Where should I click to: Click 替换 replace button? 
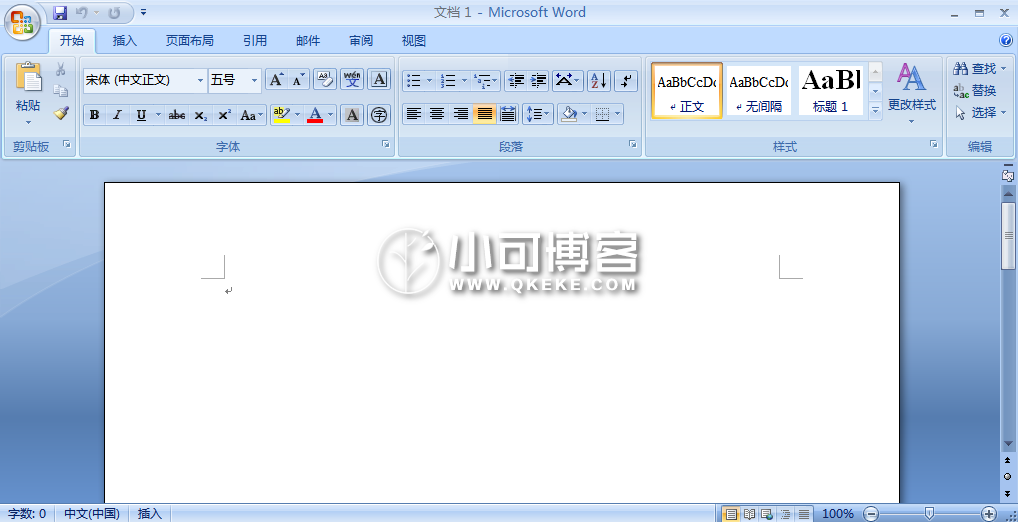(x=975, y=90)
